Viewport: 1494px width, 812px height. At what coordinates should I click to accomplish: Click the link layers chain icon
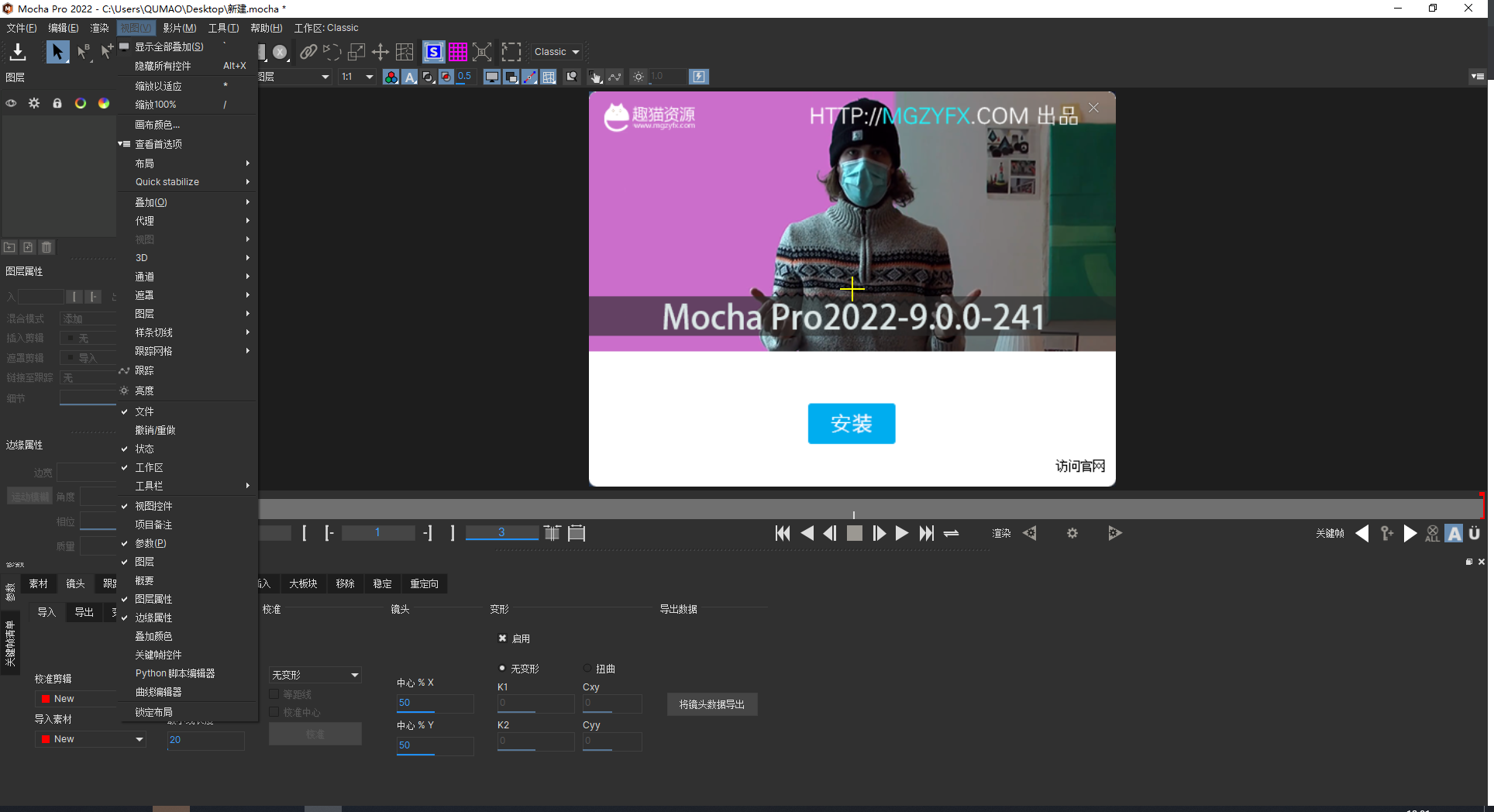point(308,52)
